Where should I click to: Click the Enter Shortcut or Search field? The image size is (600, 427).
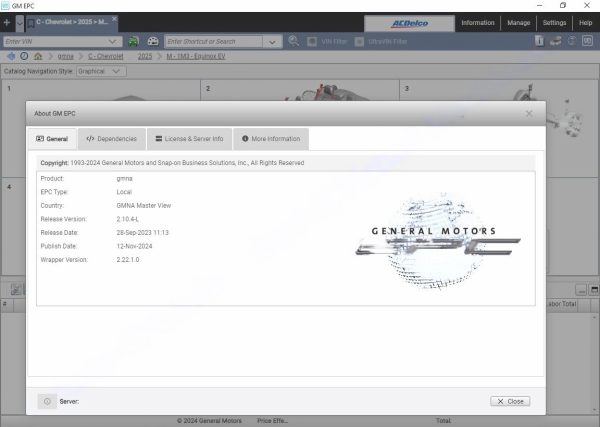(214, 42)
